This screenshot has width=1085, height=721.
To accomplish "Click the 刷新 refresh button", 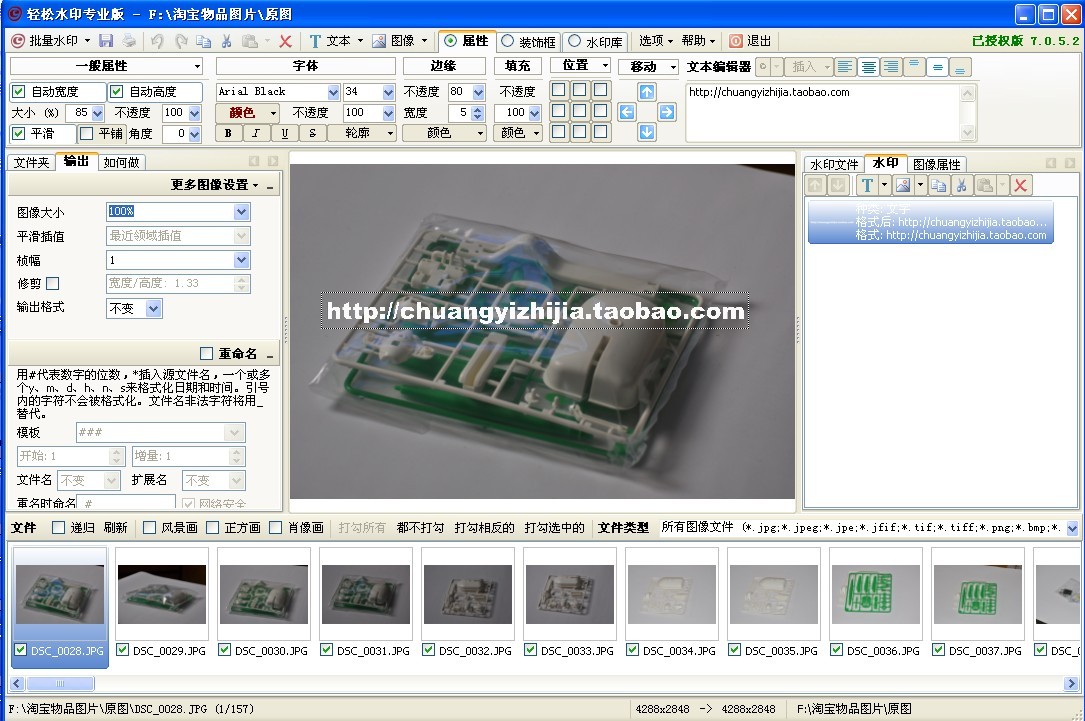I will (115, 527).
